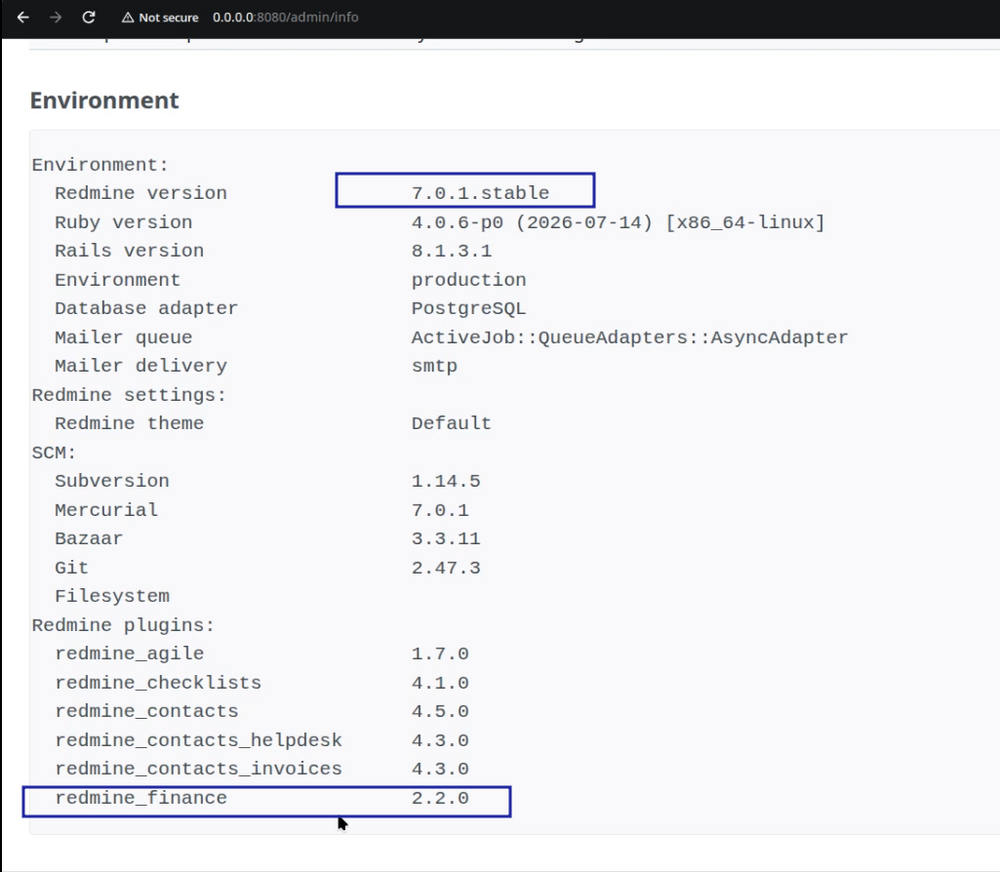1000x872 pixels.
Task: Click the redmine_contacts plugin name
Action: [x=147, y=711]
